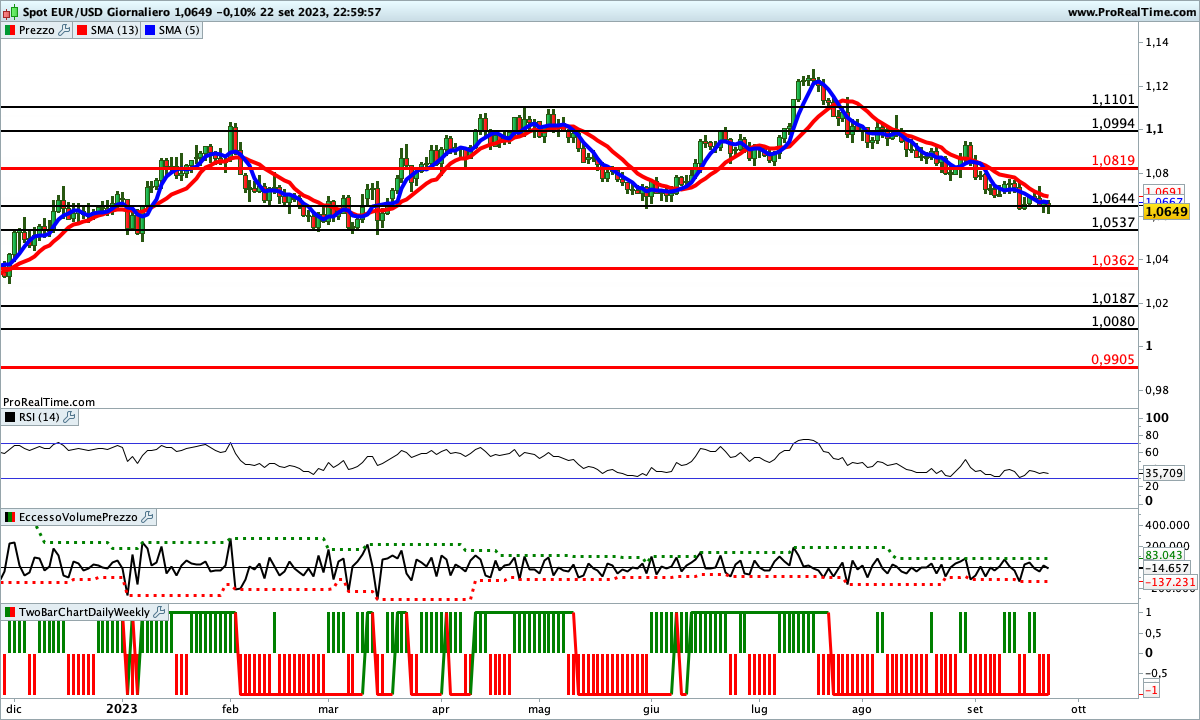Click the 1,1101 resistance level label
This screenshot has height=720, width=1200.
coord(1113,99)
